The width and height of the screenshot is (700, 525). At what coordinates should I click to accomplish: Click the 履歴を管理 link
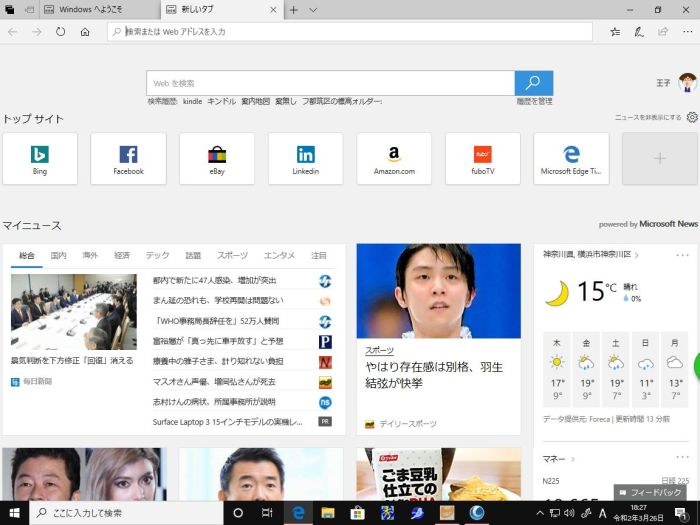(534, 101)
